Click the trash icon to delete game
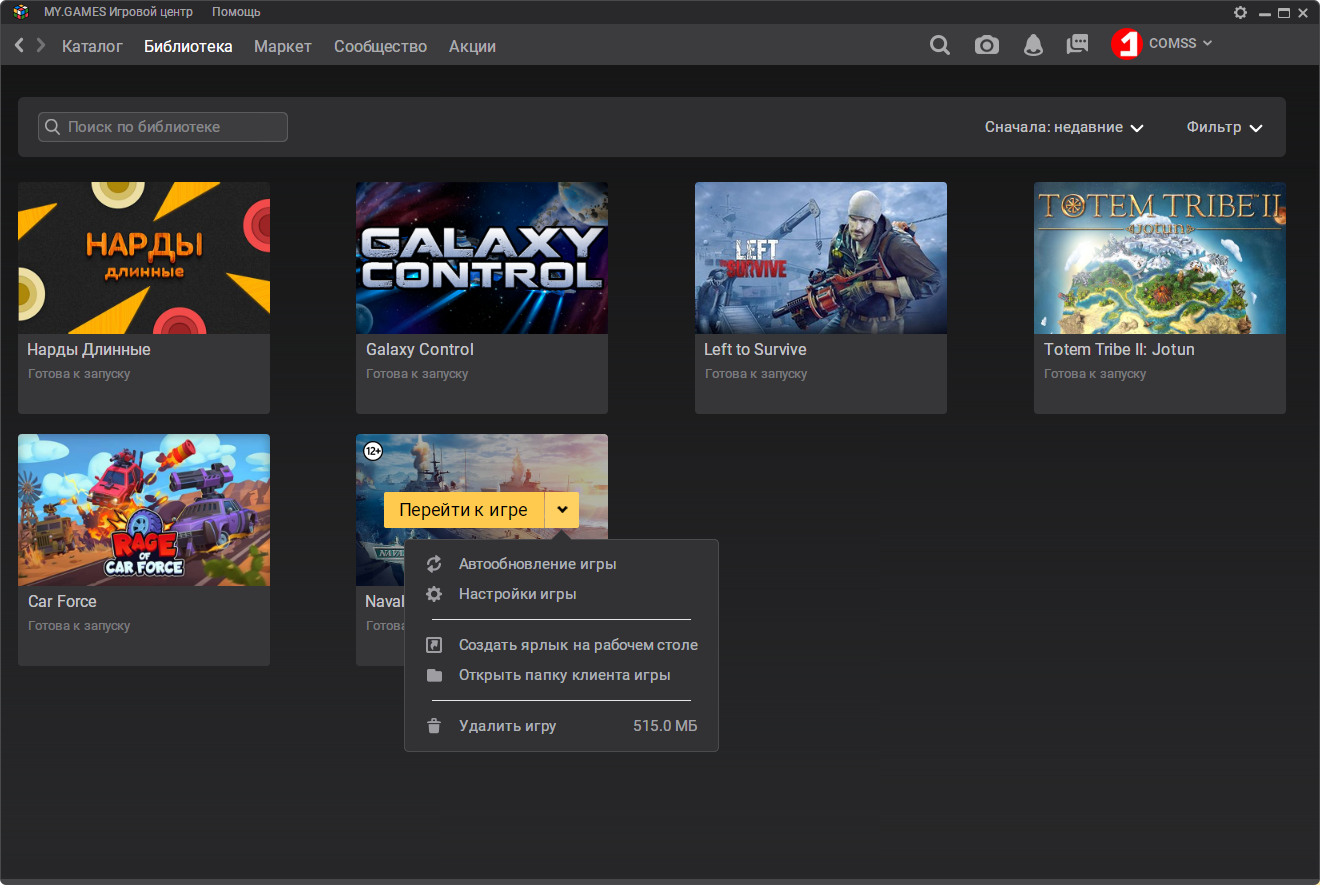 pyautogui.click(x=434, y=726)
